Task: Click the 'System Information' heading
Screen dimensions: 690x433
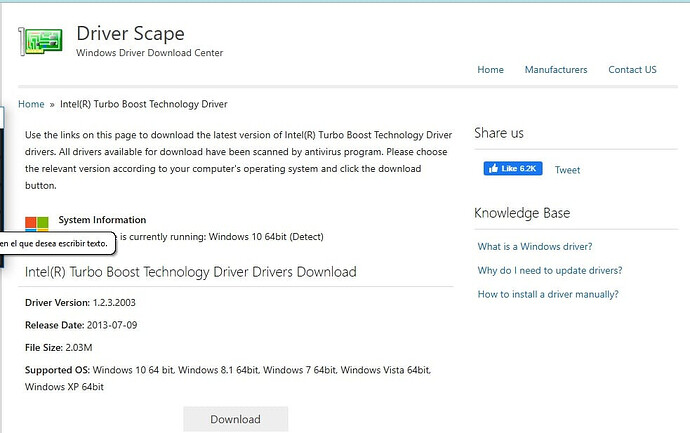Action: coord(102,220)
